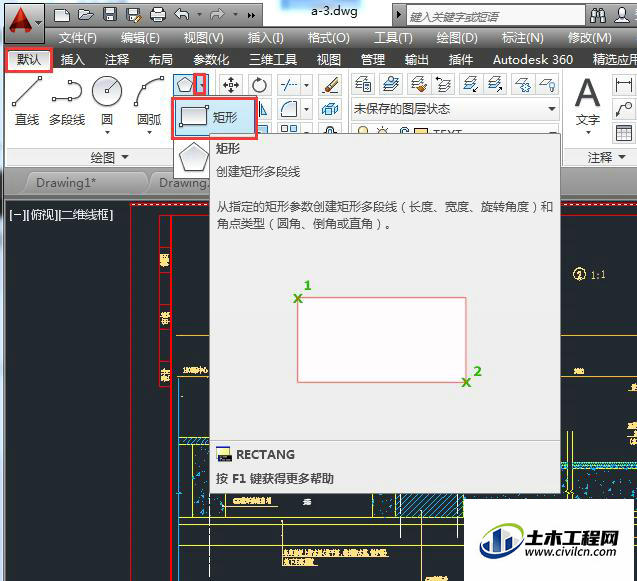Click the binoculars search icon

click(x=598, y=15)
